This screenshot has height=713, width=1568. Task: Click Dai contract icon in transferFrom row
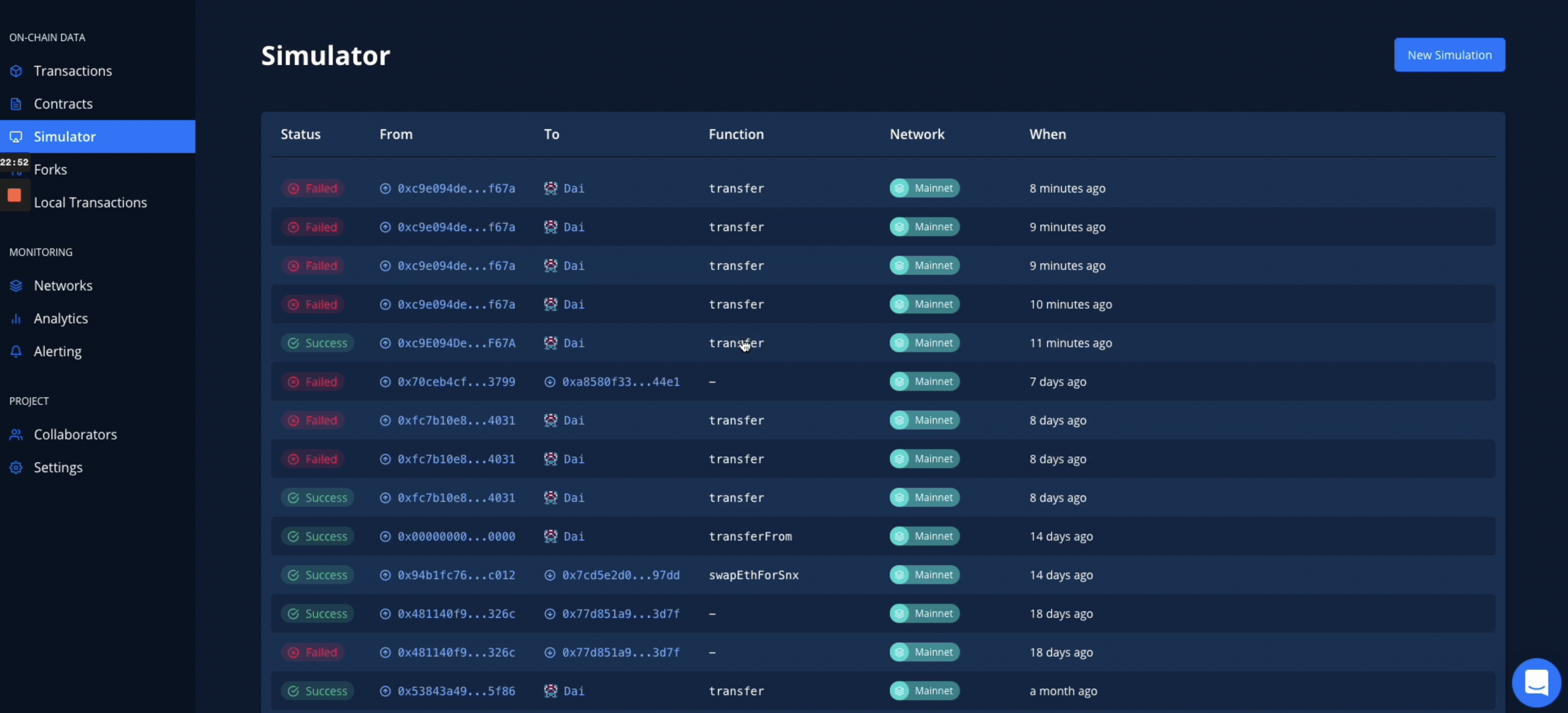point(550,536)
